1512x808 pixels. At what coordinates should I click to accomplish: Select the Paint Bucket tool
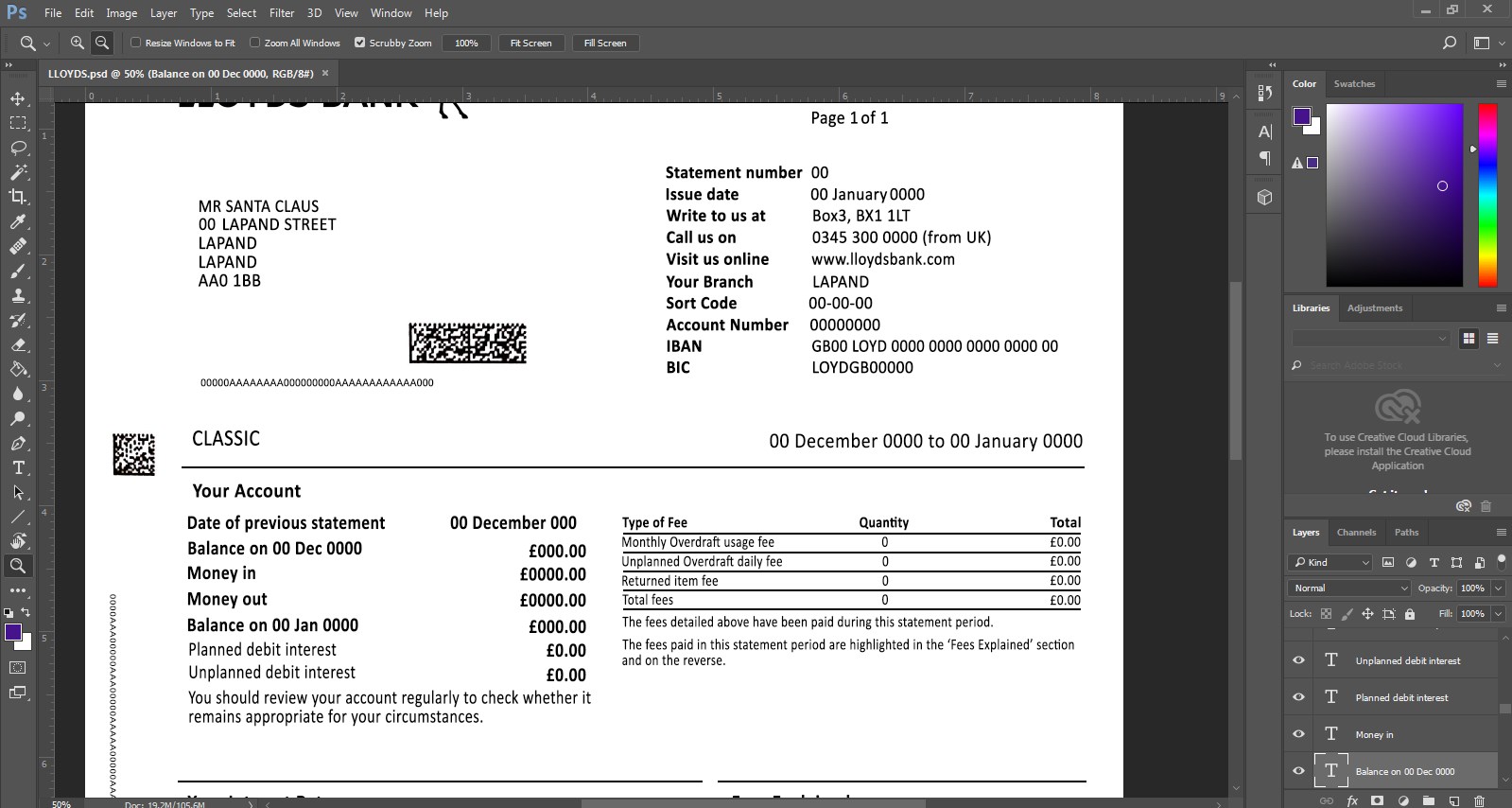18,369
